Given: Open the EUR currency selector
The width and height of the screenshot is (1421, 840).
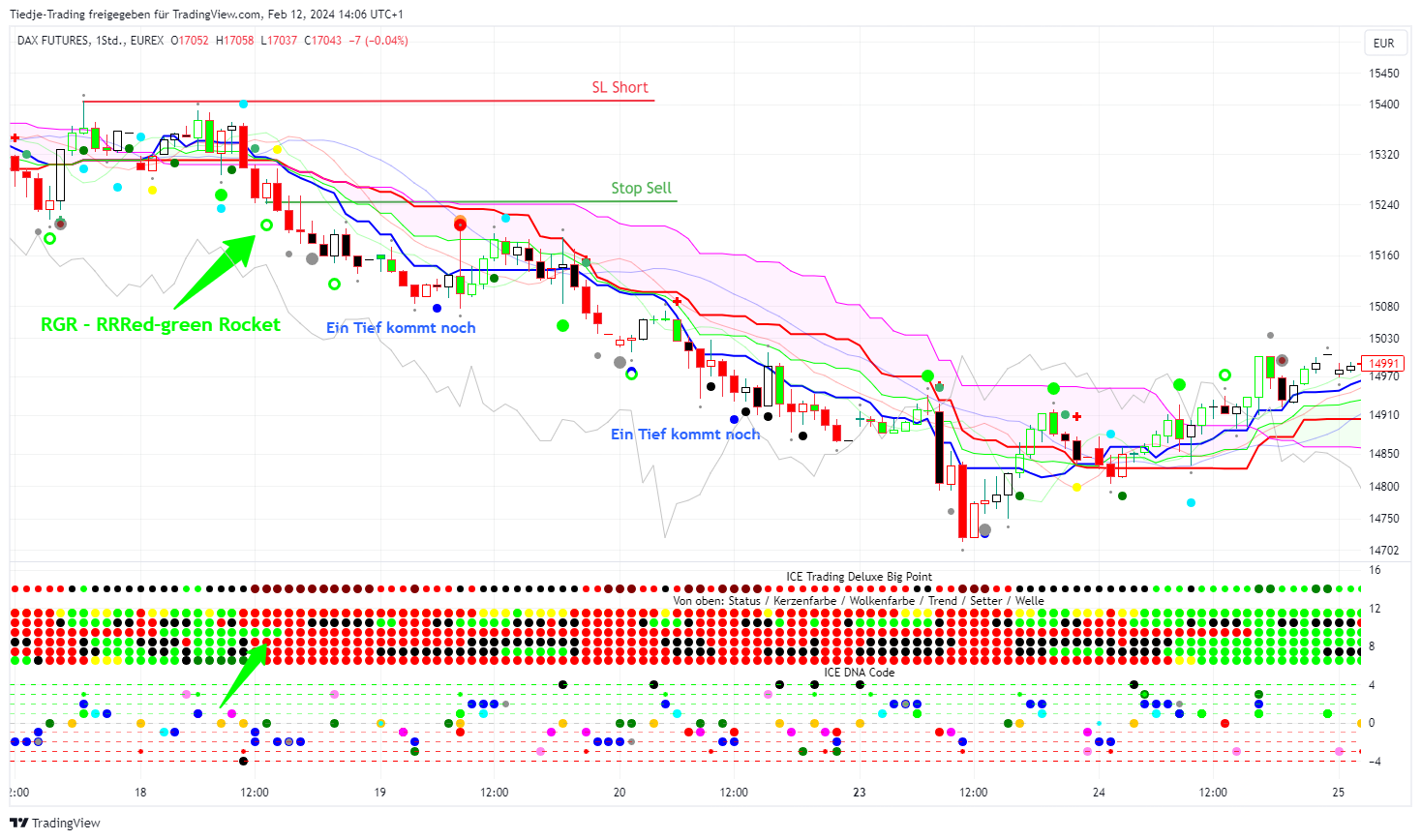Looking at the screenshot, I should point(1384,43).
